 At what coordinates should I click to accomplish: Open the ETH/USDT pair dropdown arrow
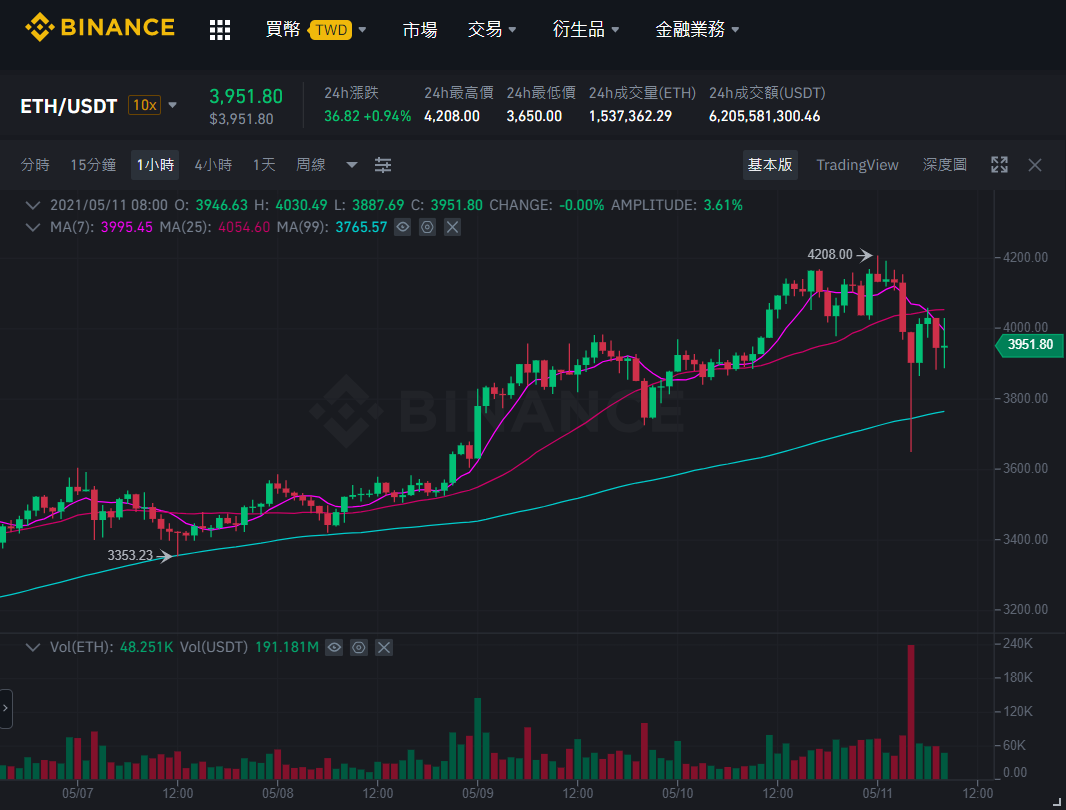click(x=172, y=105)
